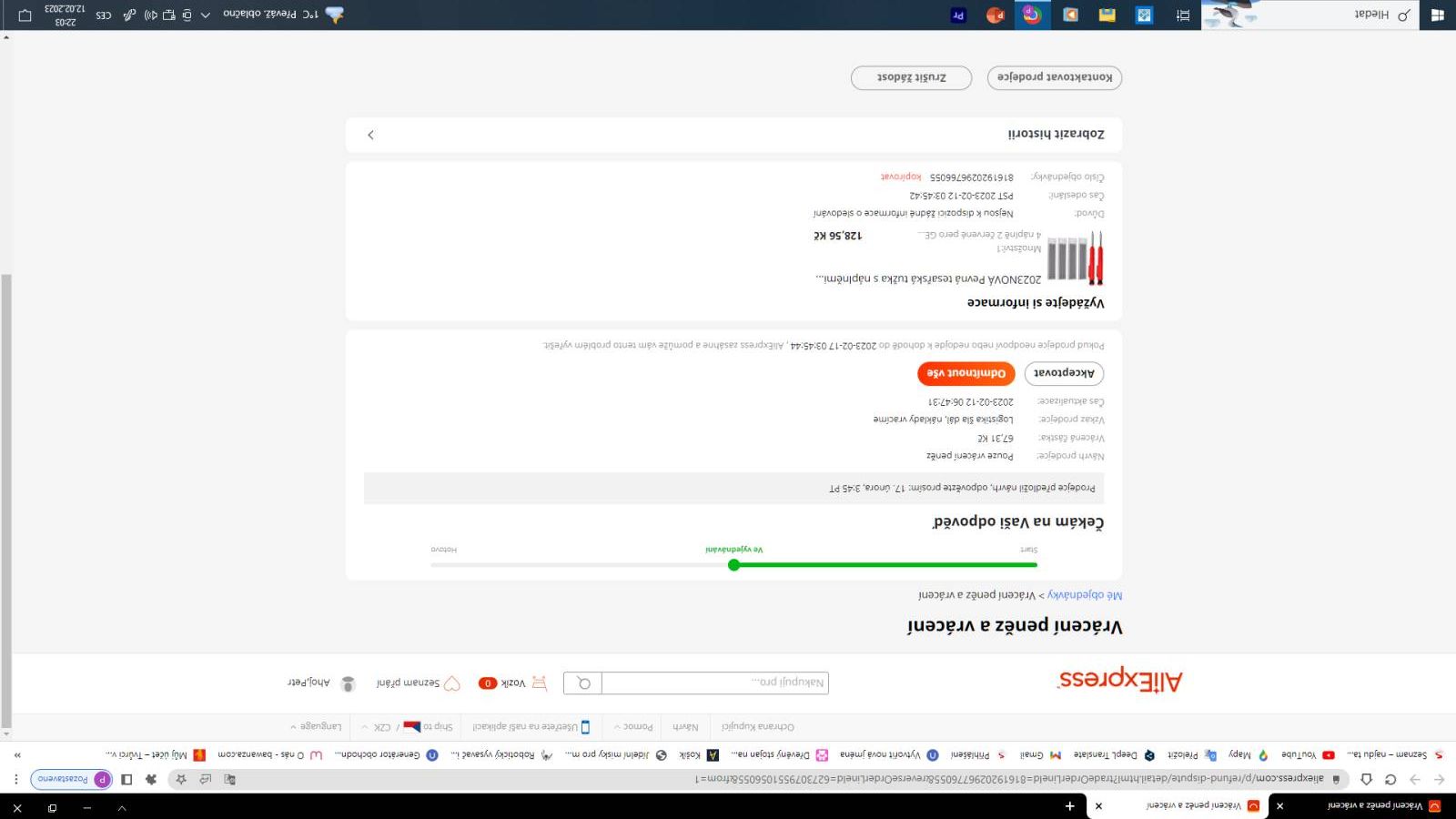Open File Explorer from the taskbar
The width and height of the screenshot is (1456, 819).
tap(1107, 15)
